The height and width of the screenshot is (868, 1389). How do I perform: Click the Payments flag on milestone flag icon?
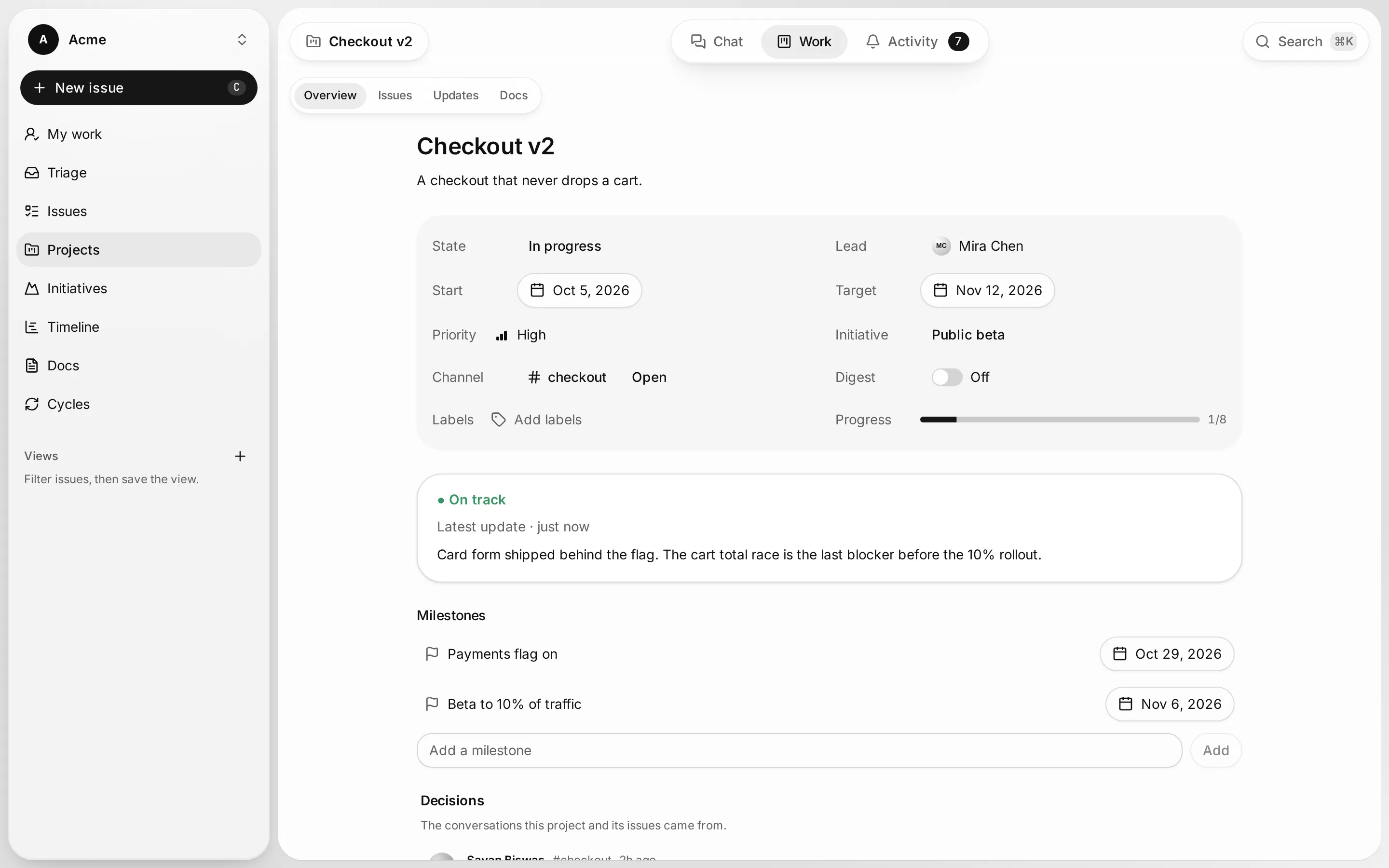point(432,654)
